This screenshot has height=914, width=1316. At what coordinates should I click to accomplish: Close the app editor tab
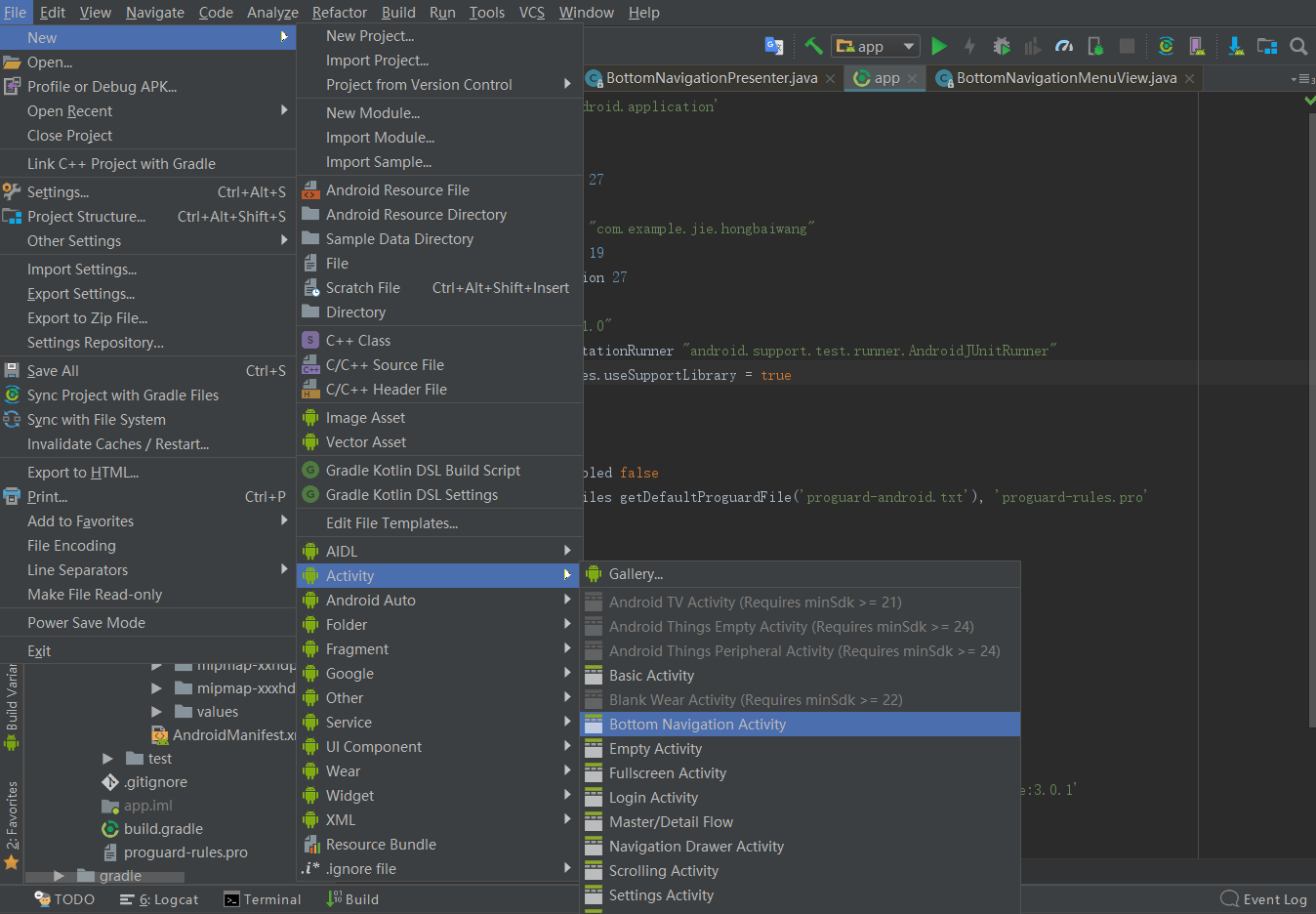pos(912,78)
